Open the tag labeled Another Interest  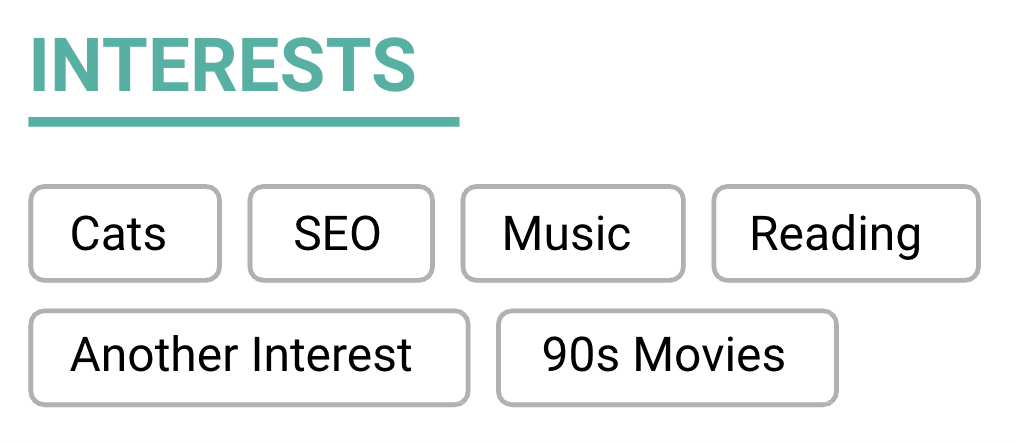(x=248, y=357)
